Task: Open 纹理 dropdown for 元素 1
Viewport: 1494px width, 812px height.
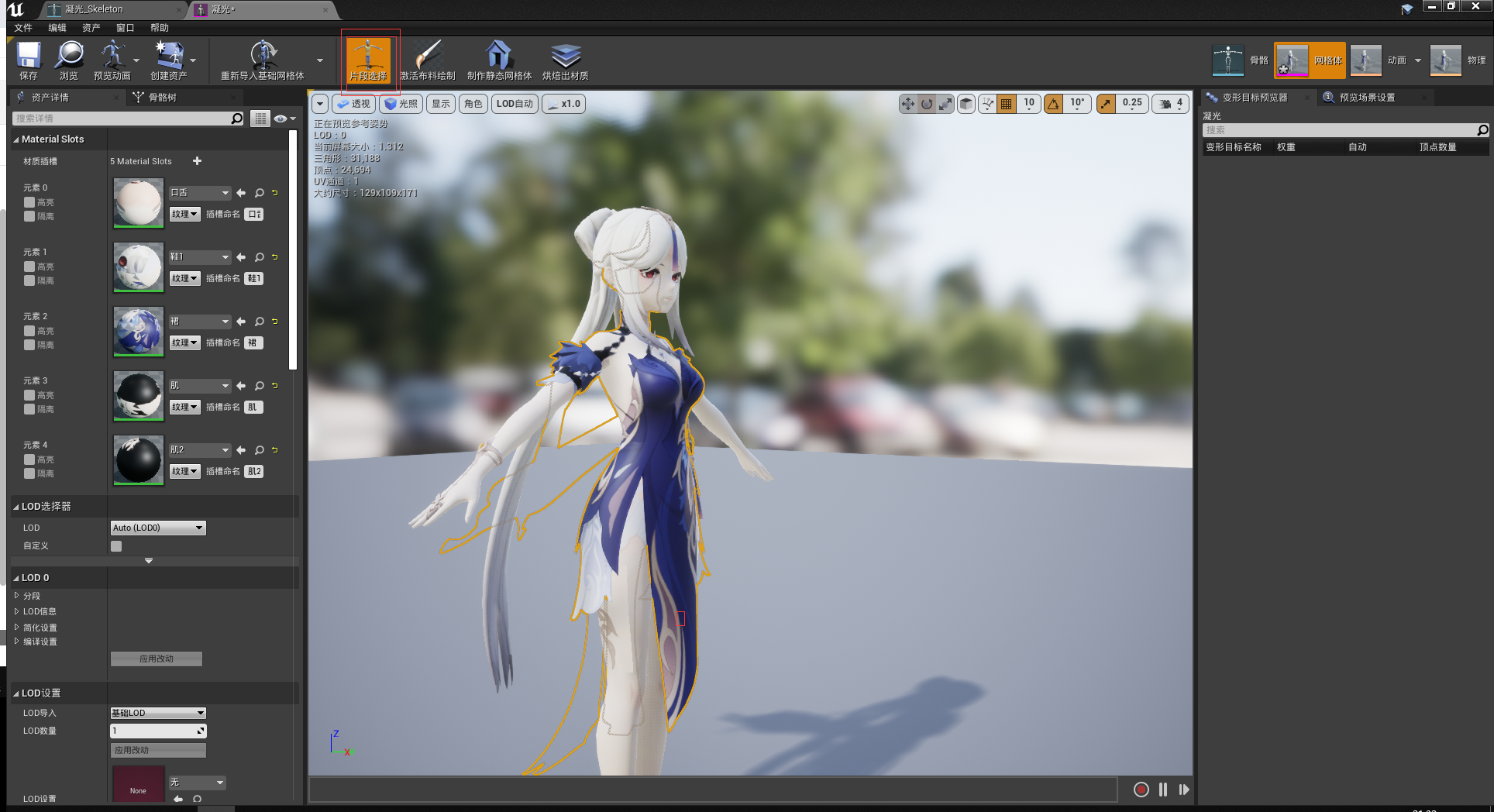Action: tap(185, 278)
